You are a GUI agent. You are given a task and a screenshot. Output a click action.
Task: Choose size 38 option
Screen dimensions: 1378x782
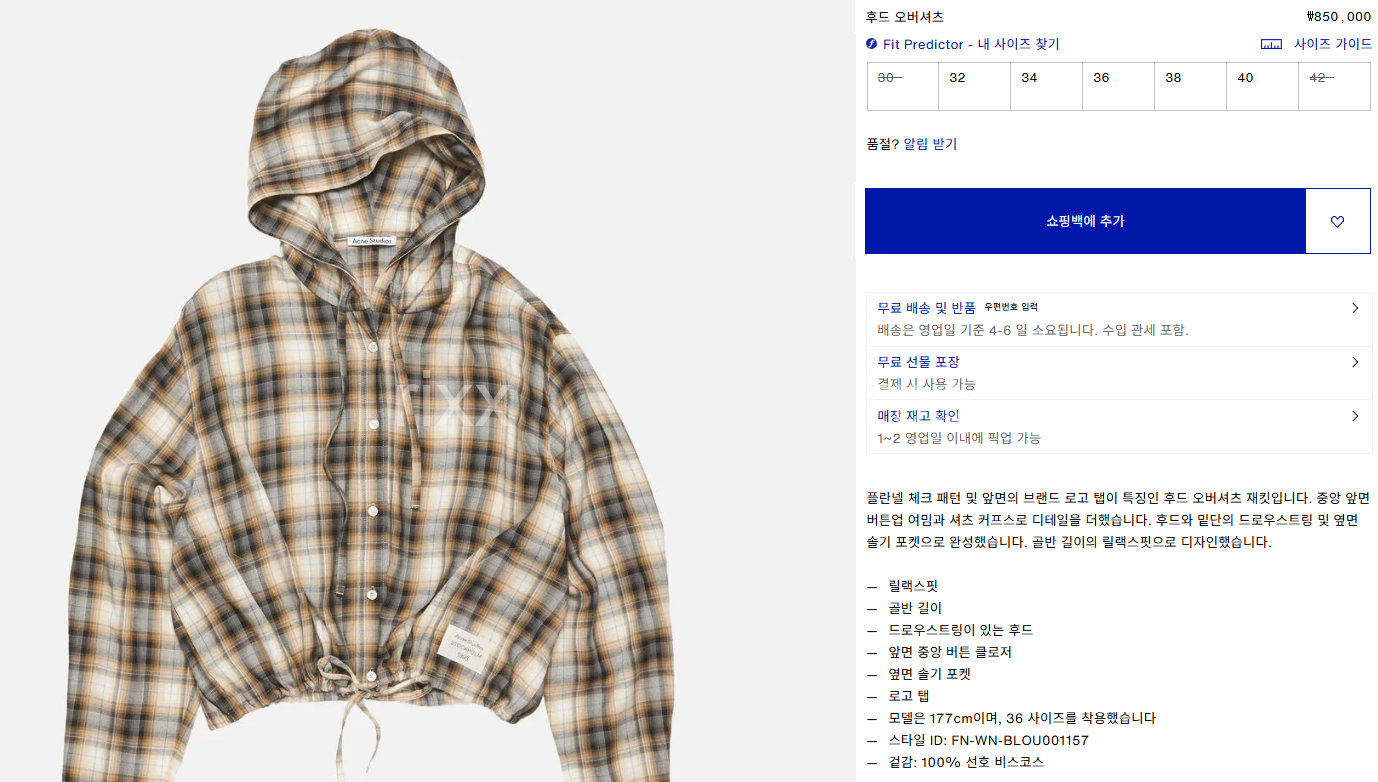1191,86
